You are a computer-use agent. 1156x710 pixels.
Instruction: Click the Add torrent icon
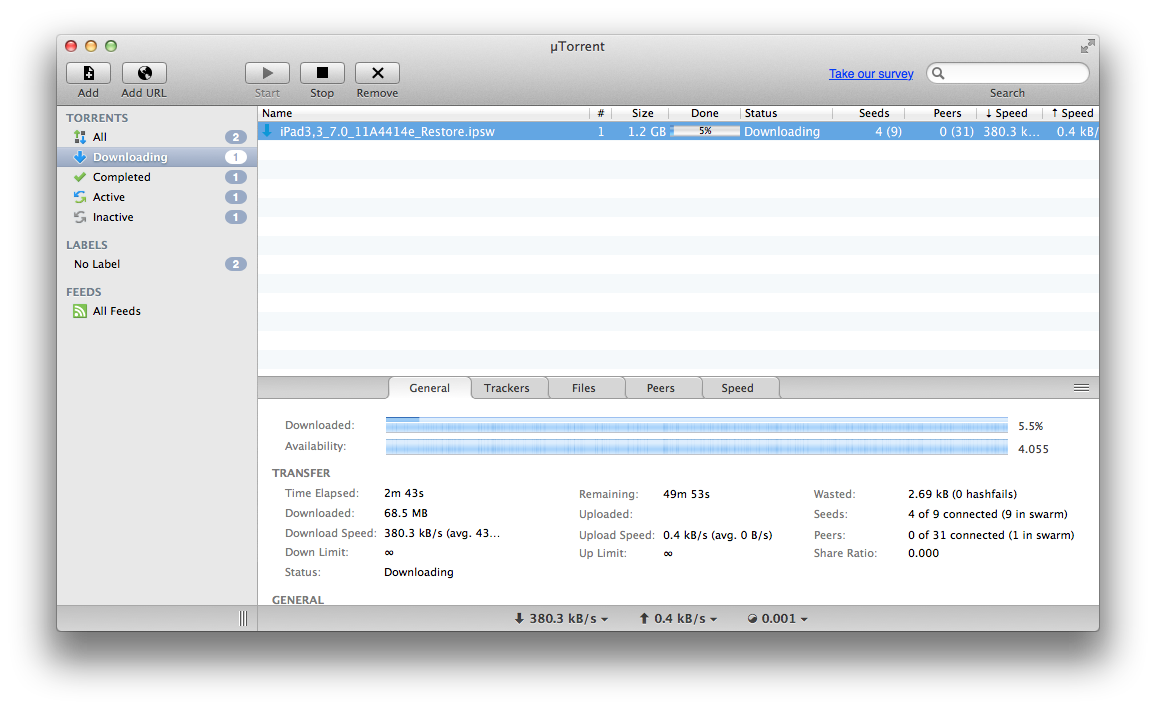pos(88,73)
